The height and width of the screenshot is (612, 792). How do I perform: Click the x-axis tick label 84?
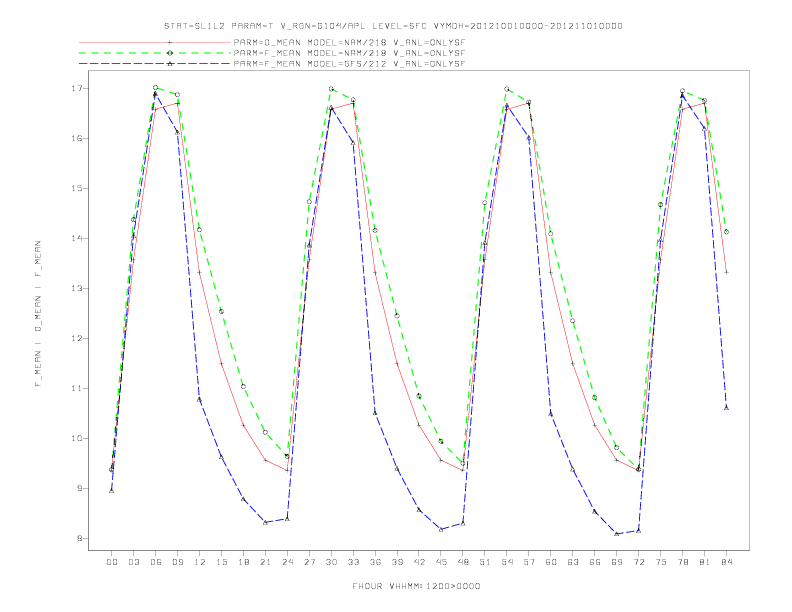726,562
